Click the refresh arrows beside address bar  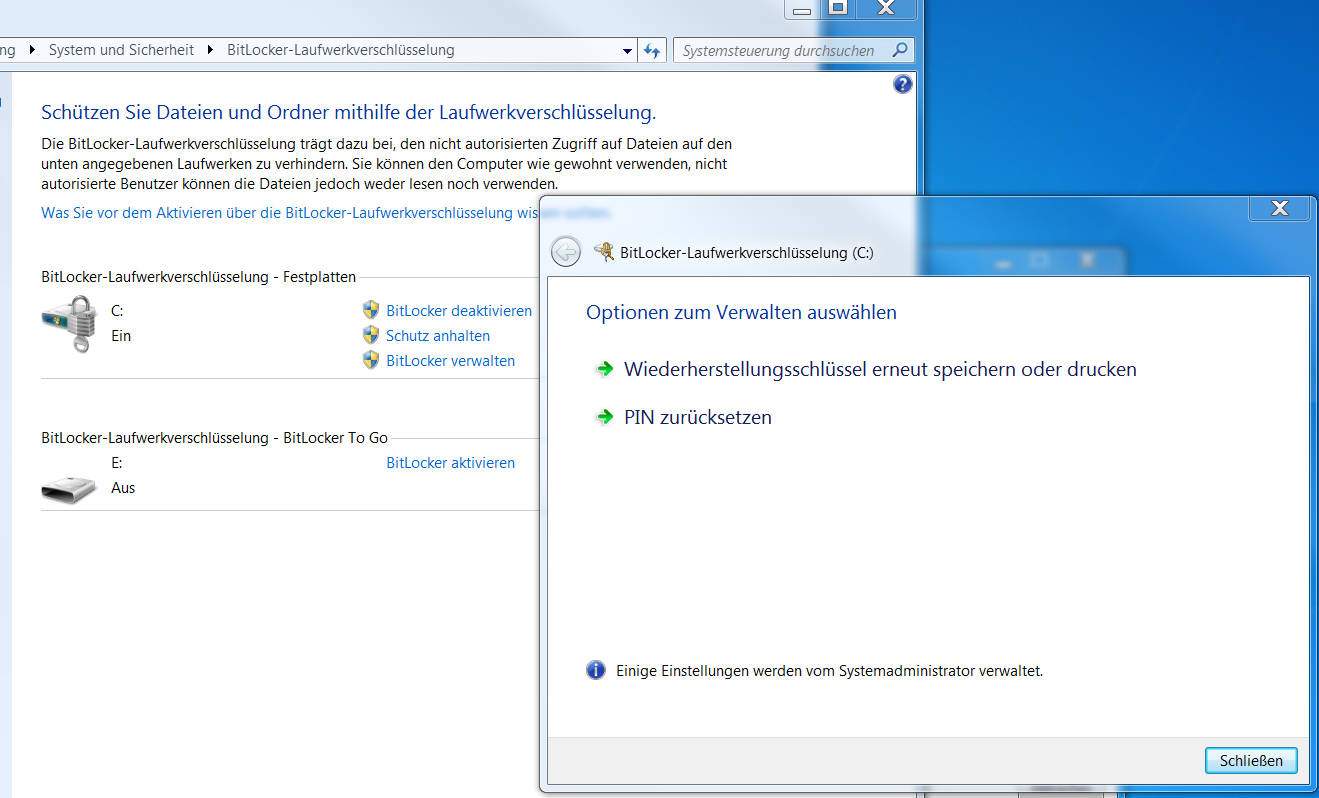[x=653, y=50]
